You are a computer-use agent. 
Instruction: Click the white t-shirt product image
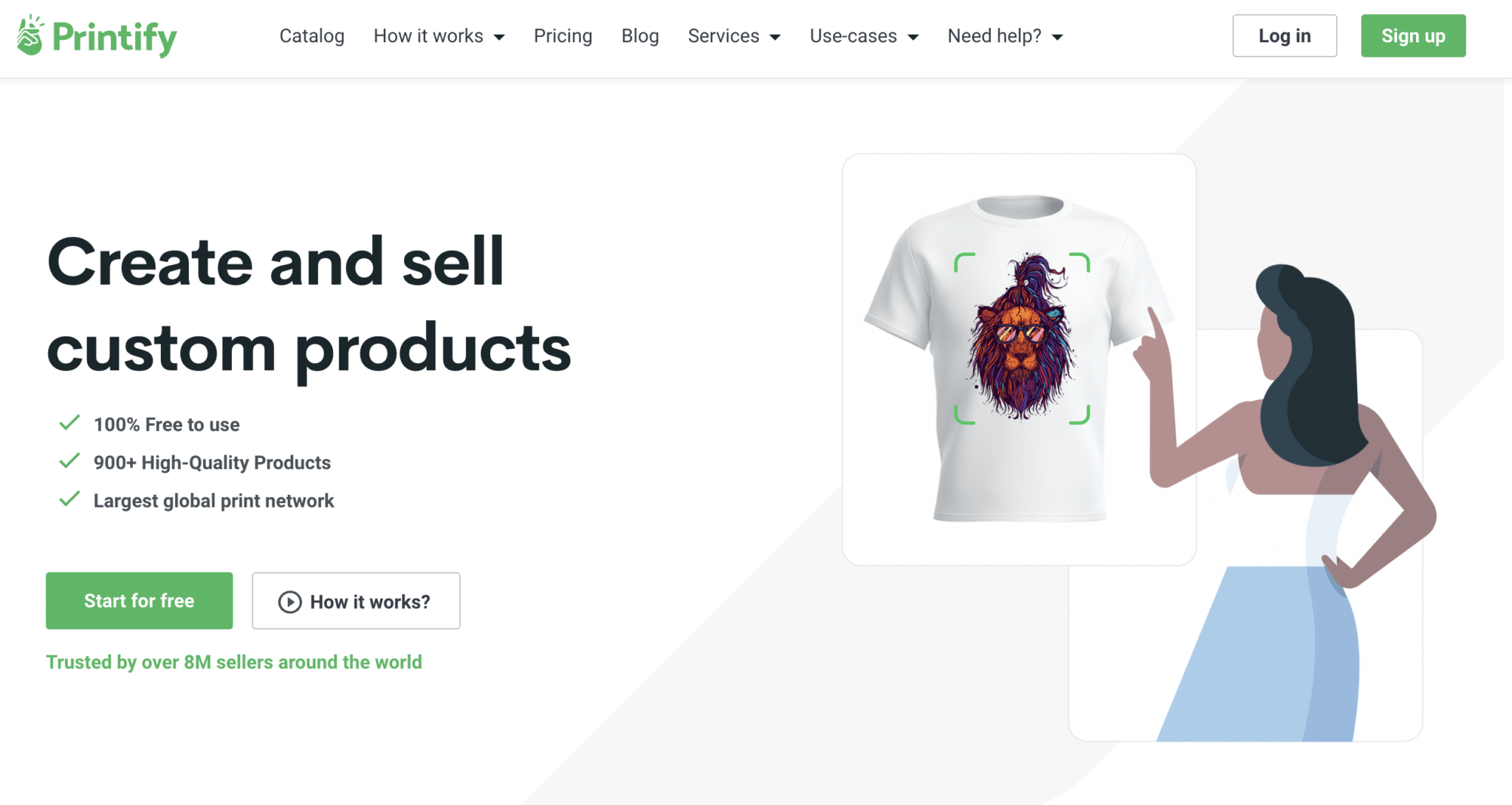[x=1019, y=359]
